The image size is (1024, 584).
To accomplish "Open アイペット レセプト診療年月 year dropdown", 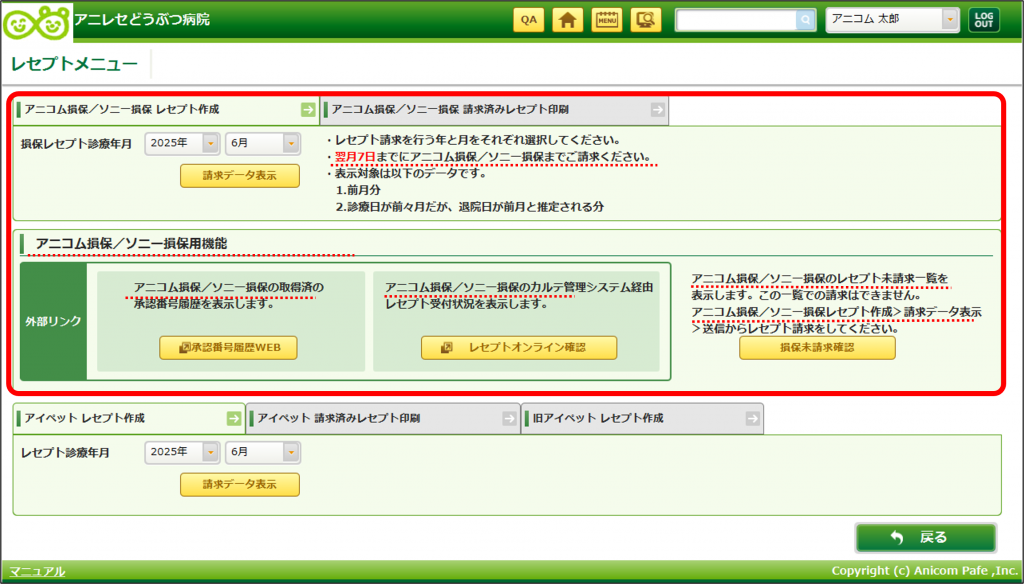I will [182, 452].
